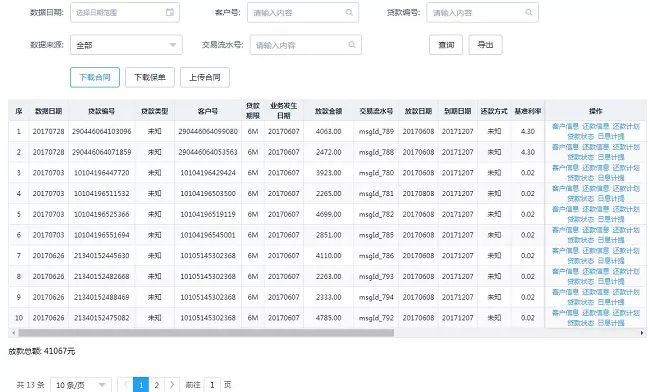The height and width of the screenshot is (392, 650).
Task: Focus the 数据日期 date range input
Action: 125,12
